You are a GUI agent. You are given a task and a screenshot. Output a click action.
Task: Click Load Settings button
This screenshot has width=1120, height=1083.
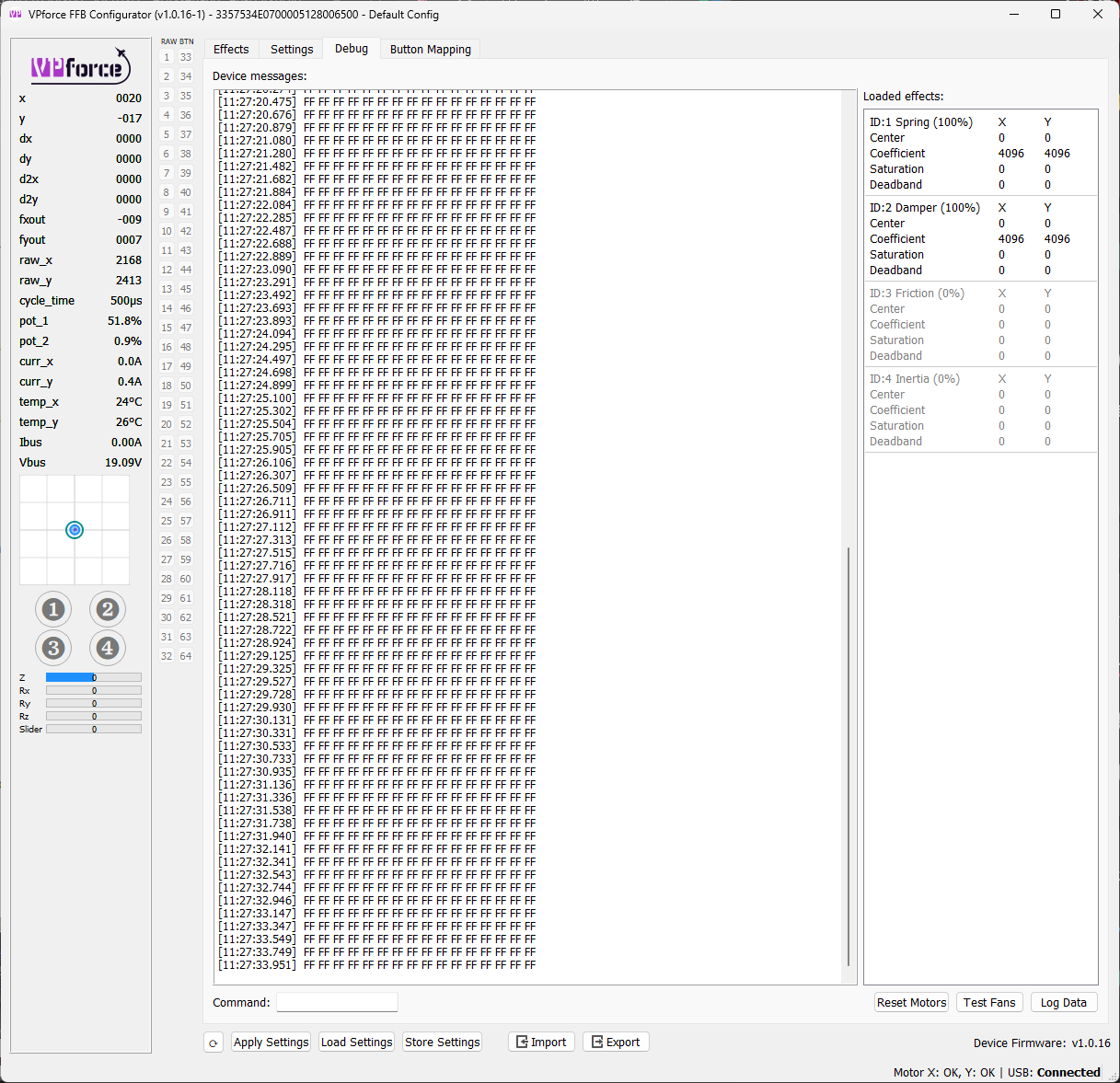pos(357,1043)
